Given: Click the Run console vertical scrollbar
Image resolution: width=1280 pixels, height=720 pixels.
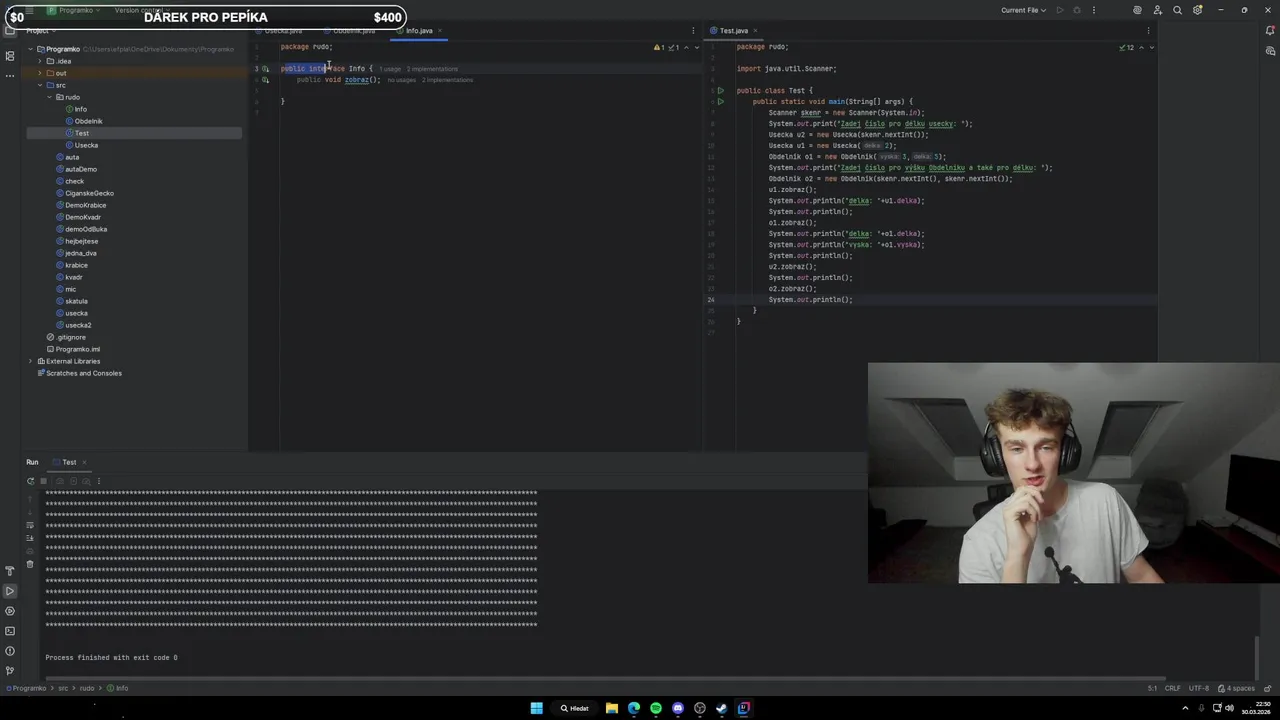Looking at the screenshot, I should pos(1257,656).
